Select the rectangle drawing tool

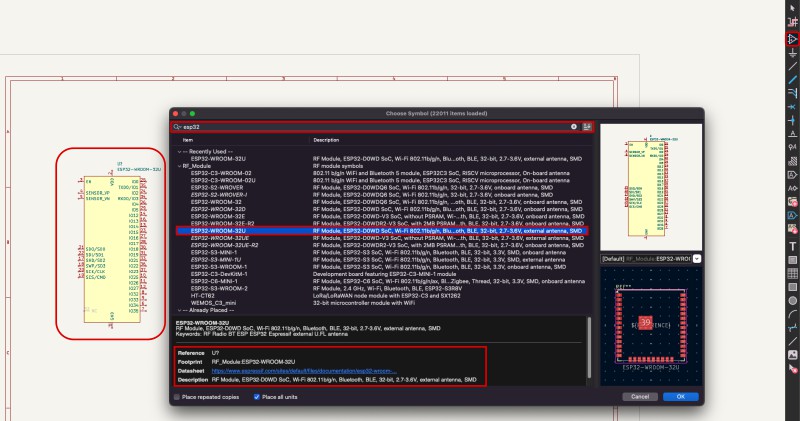click(792, 287)
